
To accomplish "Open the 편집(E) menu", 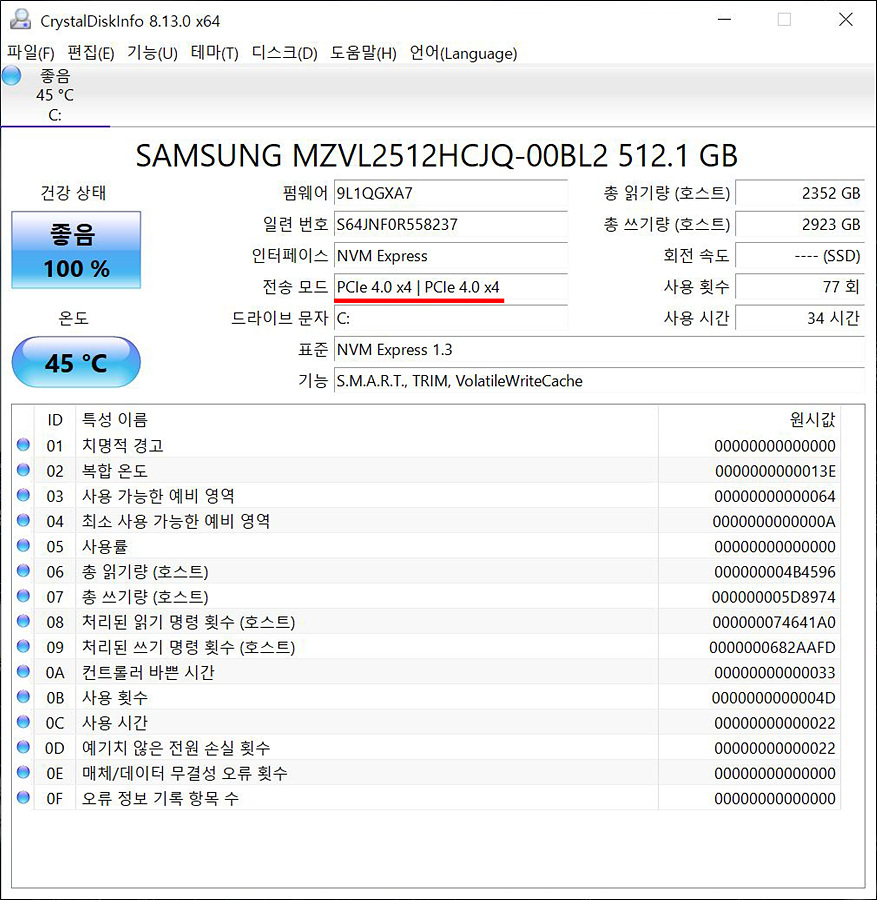I will click(91, 53).
